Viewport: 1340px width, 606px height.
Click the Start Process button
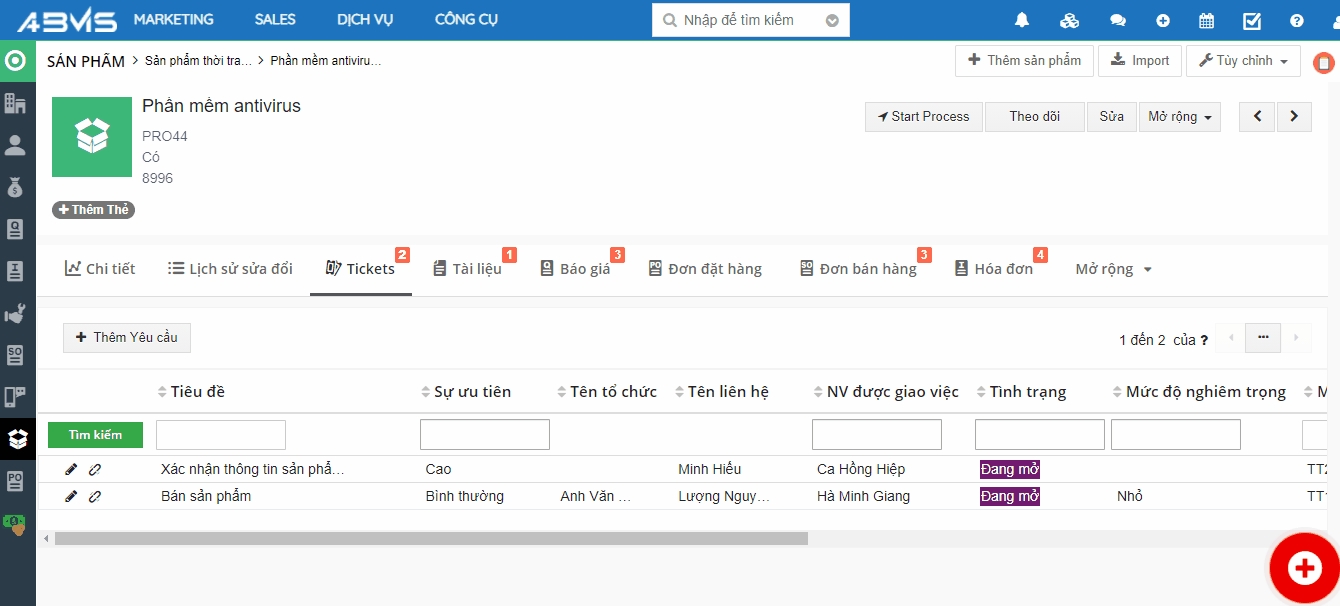click(924, 117)
